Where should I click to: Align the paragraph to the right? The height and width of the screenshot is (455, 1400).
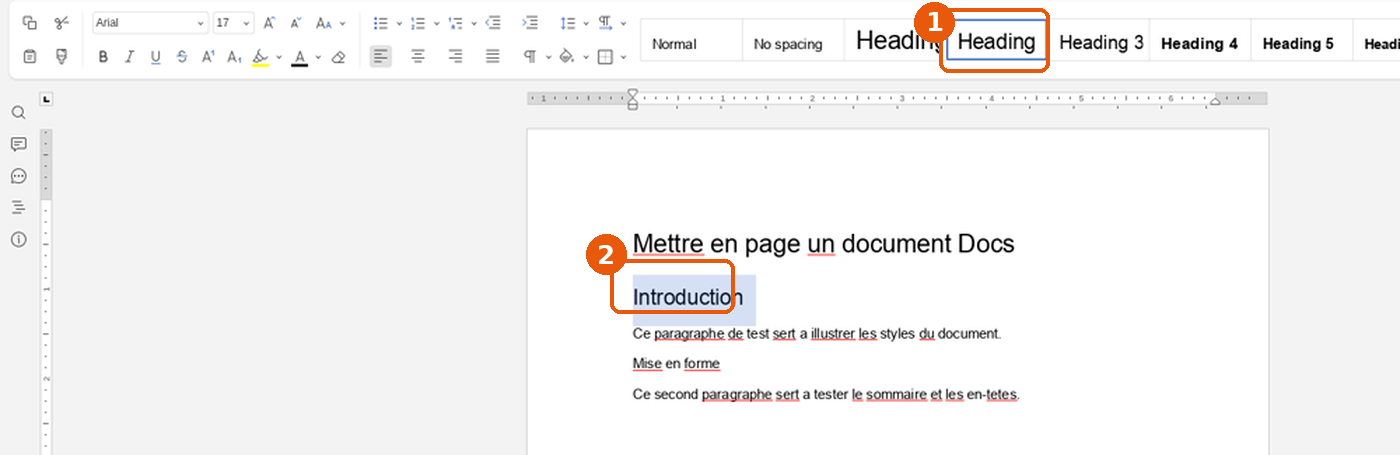pos(455,57)
